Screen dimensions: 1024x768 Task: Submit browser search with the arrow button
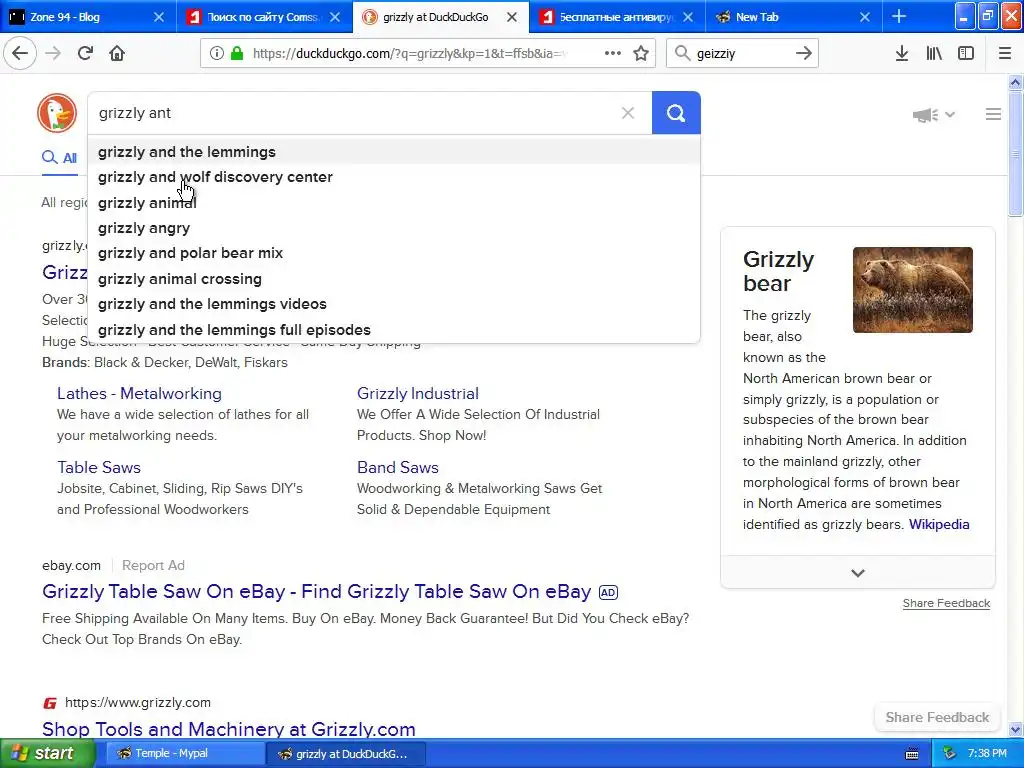pos(804,53)
